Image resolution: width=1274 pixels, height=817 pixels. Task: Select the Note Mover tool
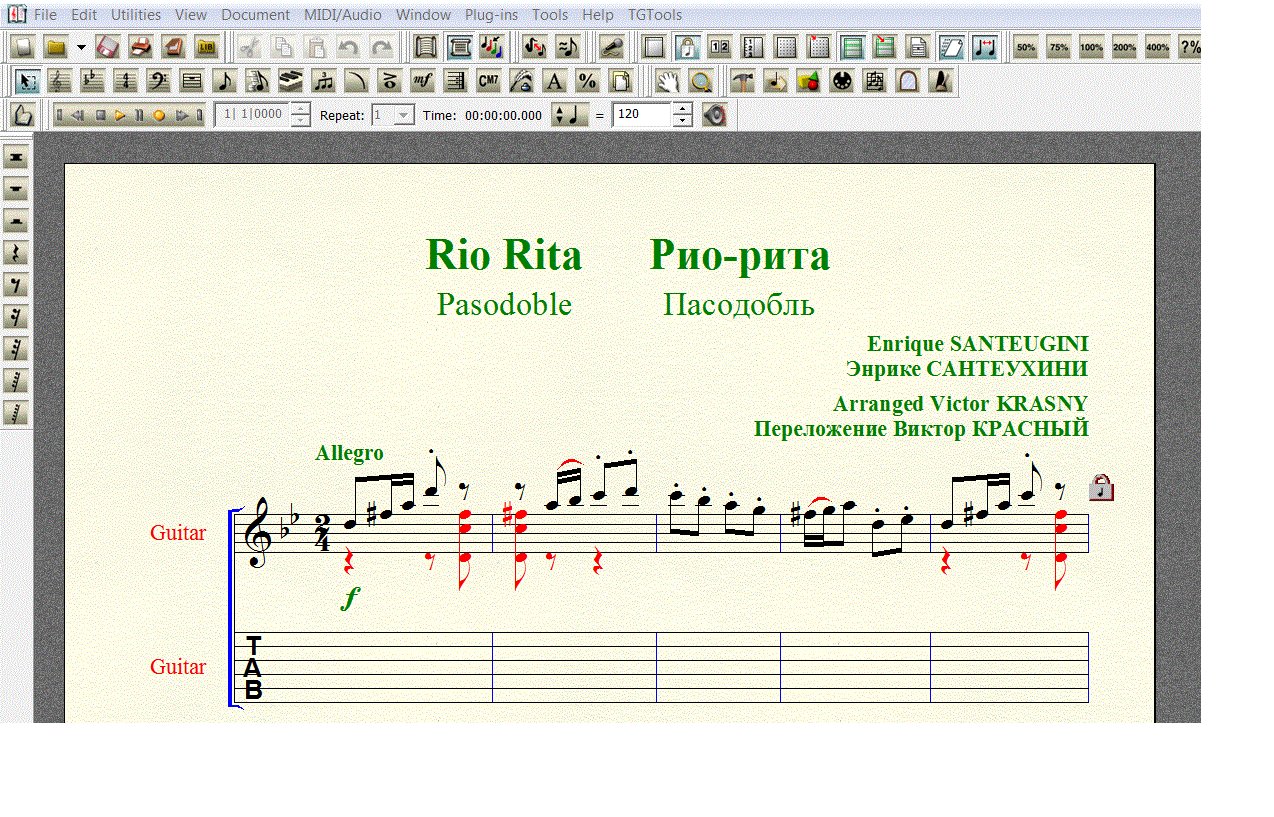pos(775,81)
